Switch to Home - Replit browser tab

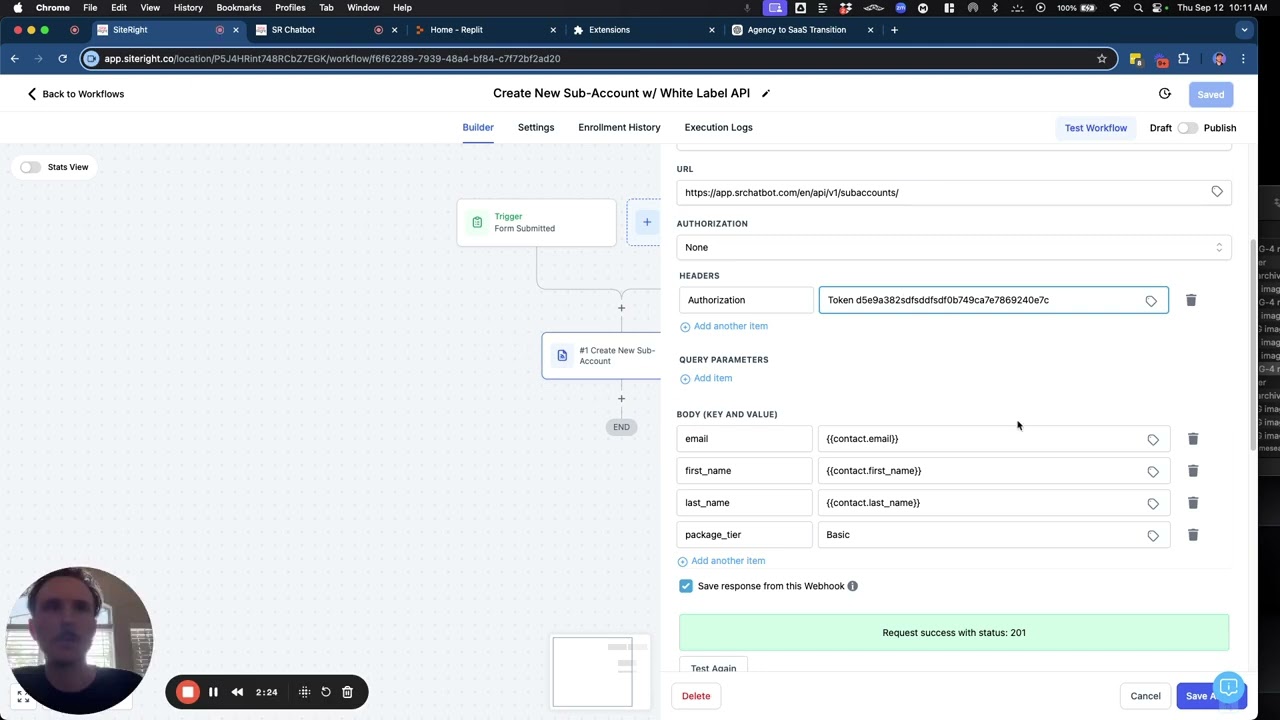[484, 30]
